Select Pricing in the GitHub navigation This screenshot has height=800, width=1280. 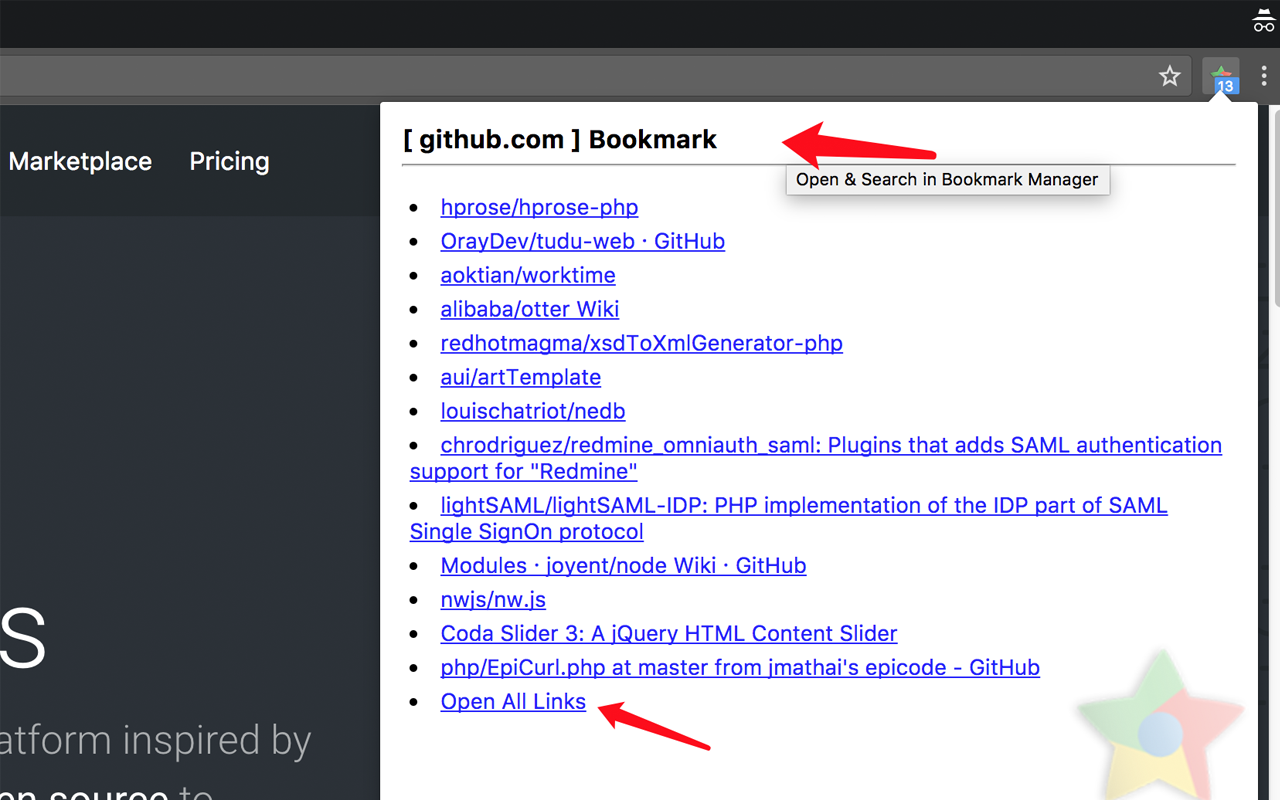pos(229,161)
